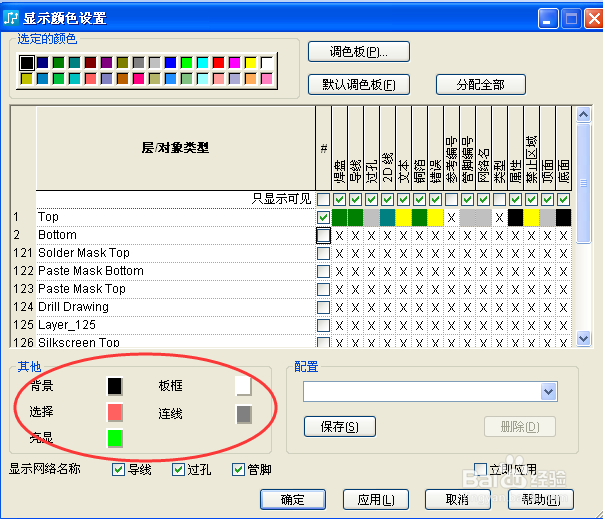
Task: Click the 默认调色板 default palette button
Action: 358,85
